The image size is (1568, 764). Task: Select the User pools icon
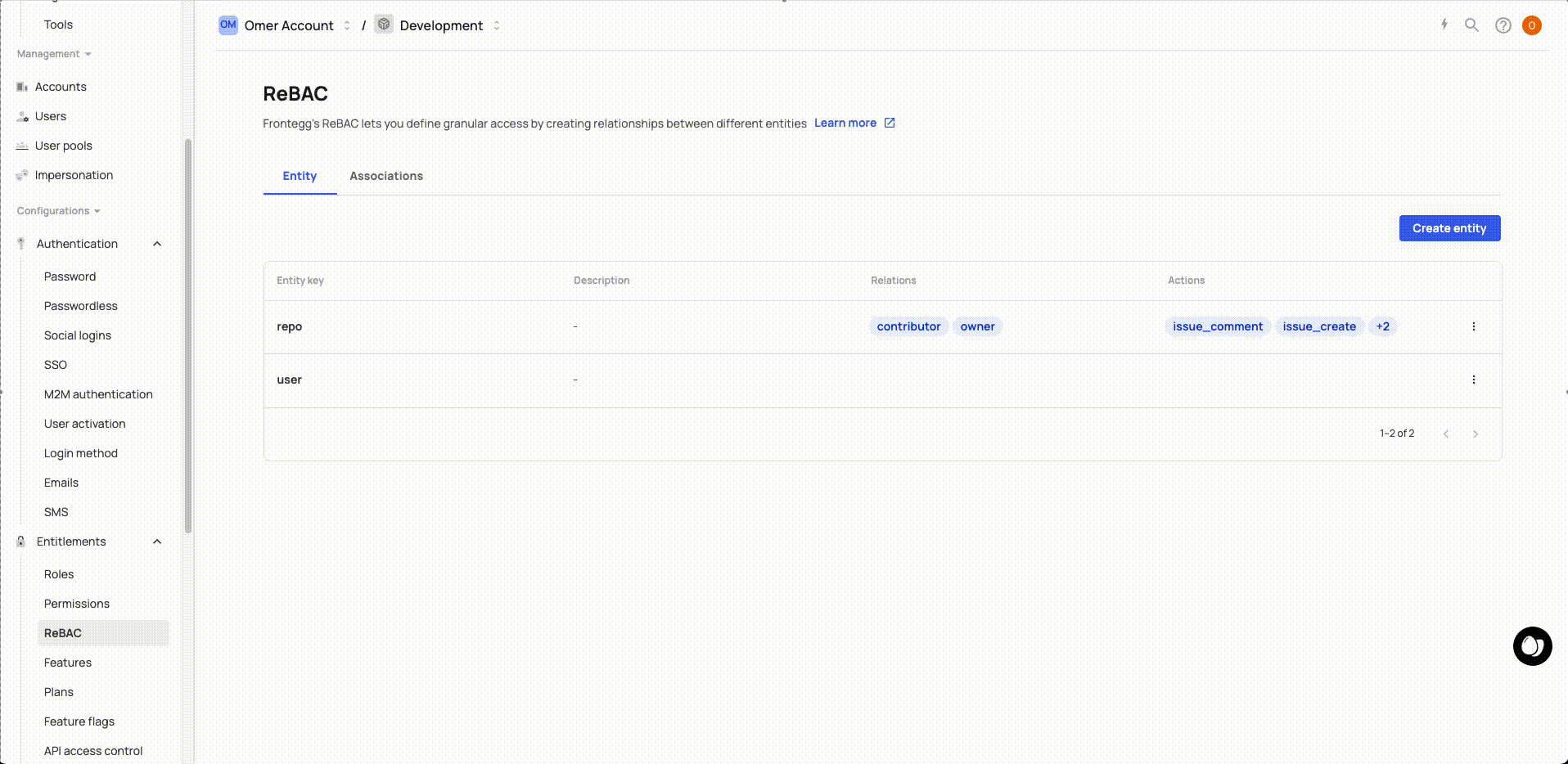21,146
